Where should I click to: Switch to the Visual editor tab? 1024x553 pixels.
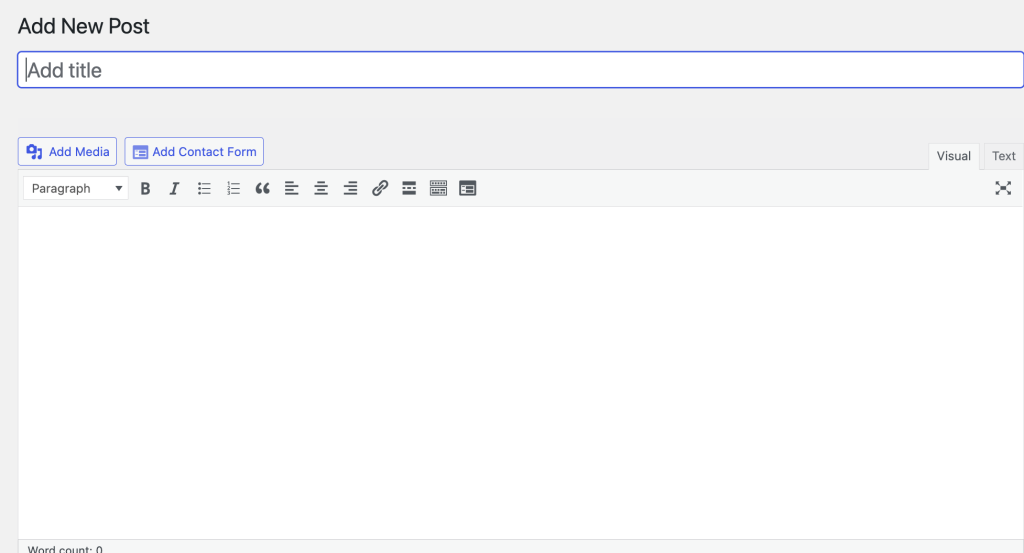tap(953, 156)
